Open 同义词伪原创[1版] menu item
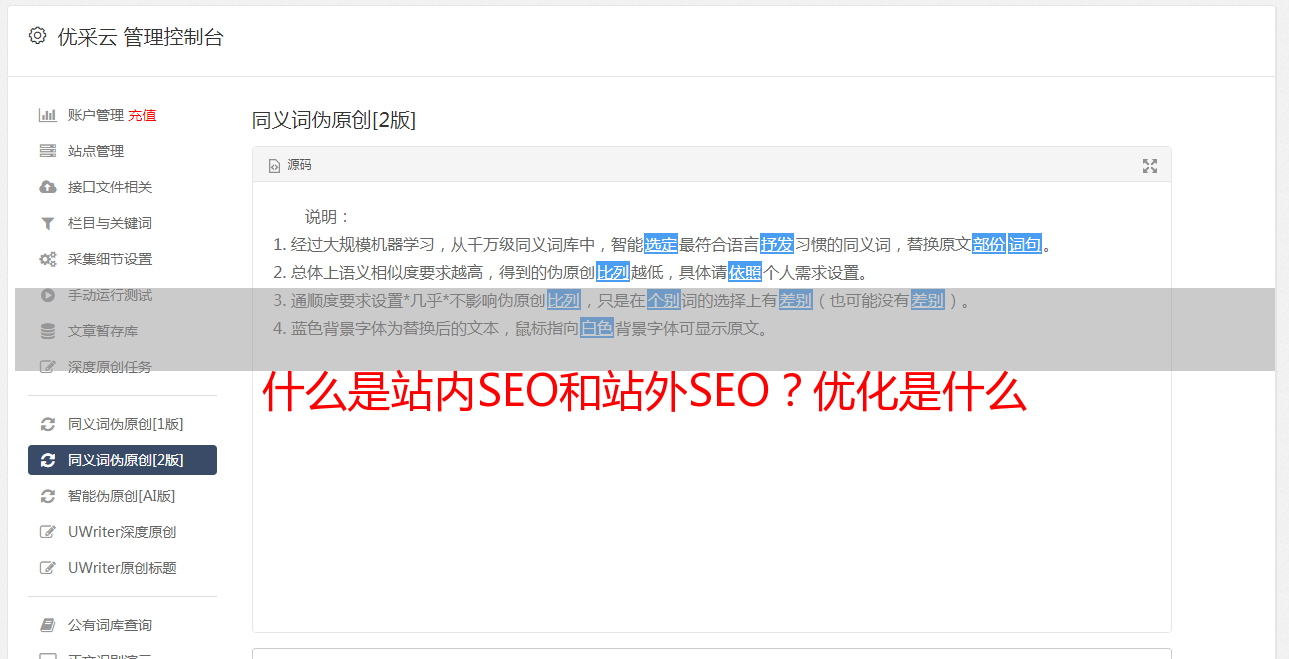This screenshot has width=1289, height=659. (x=122, y=424)
